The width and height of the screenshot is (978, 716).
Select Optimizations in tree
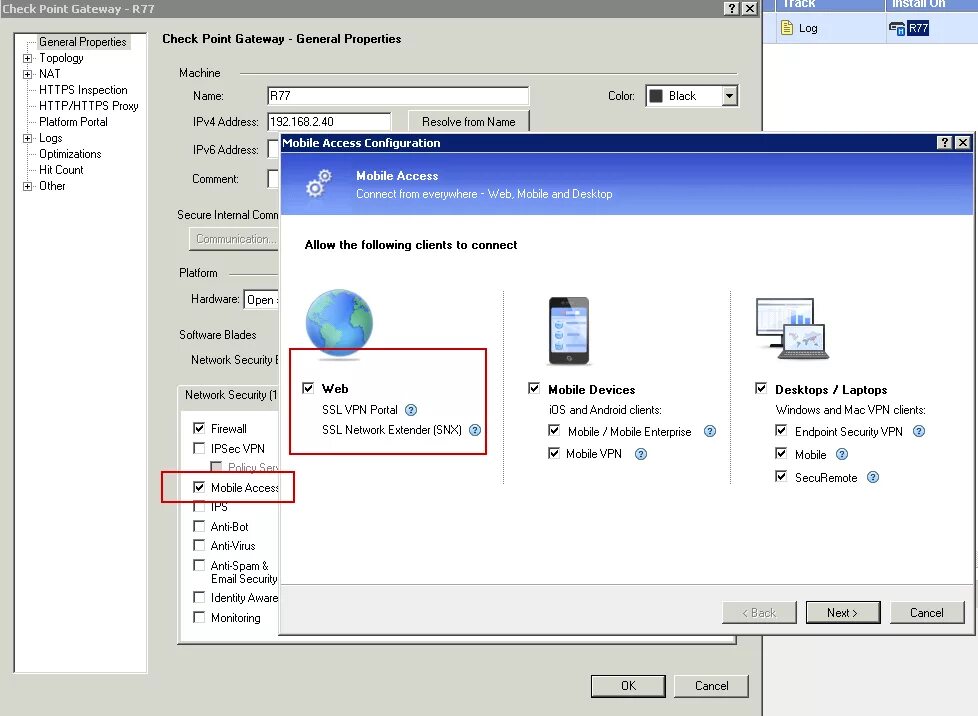[70, 154]
